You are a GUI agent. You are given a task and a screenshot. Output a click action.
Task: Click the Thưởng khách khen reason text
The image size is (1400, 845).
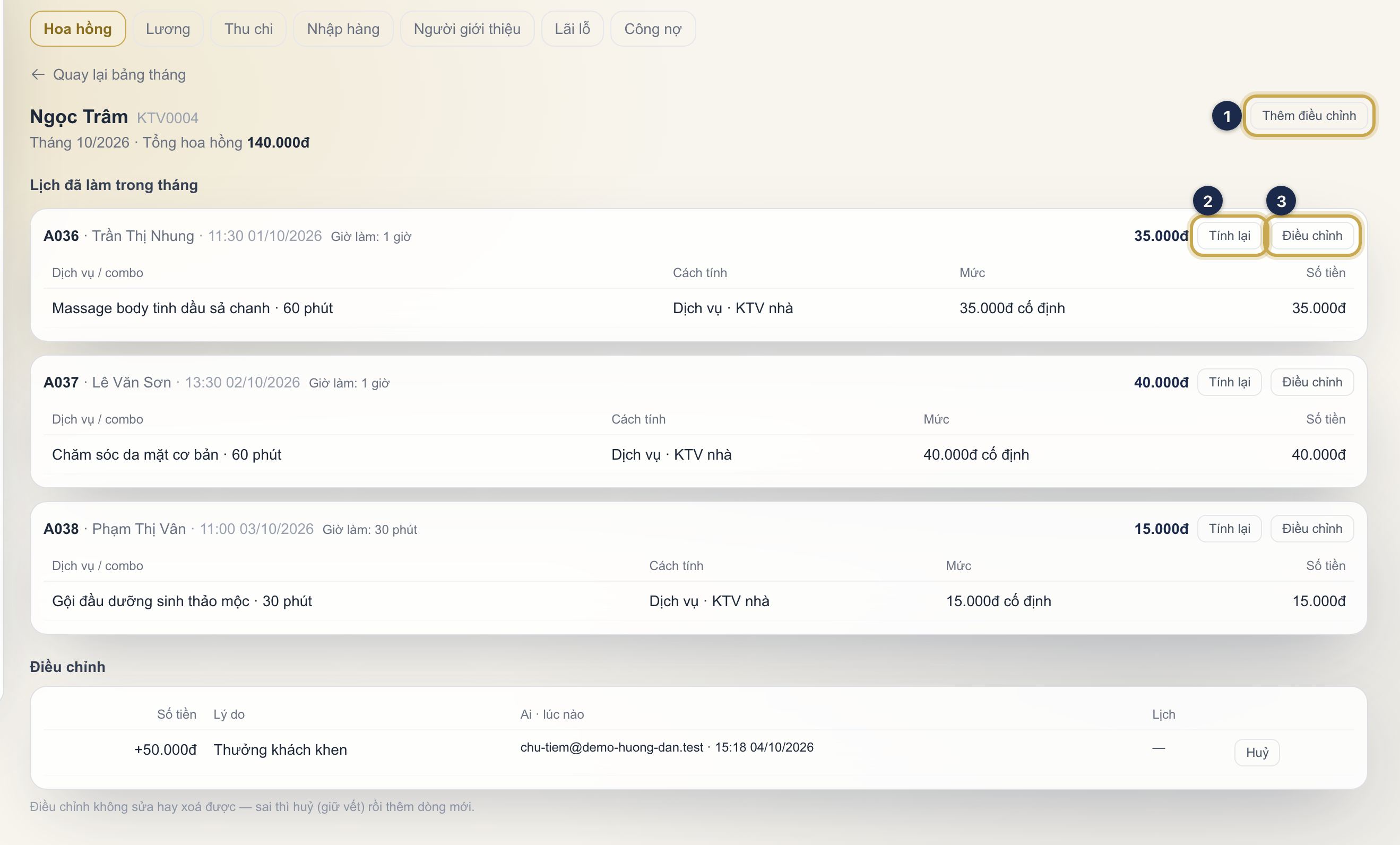click(280, 749)
